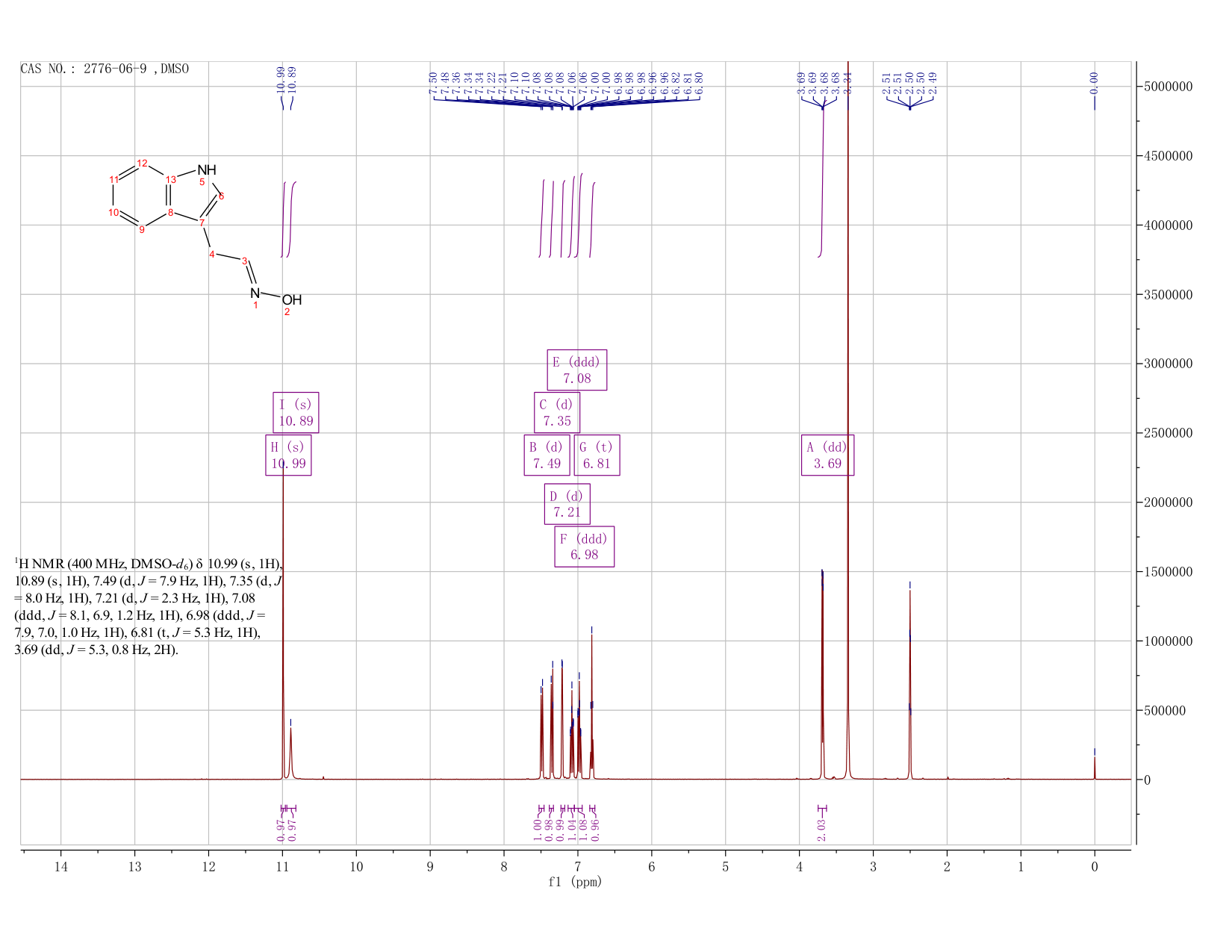Select the NH atom in the molecule drawing
The width and height of the screenshot is (1232, 952).
click(x=207, y=170)
